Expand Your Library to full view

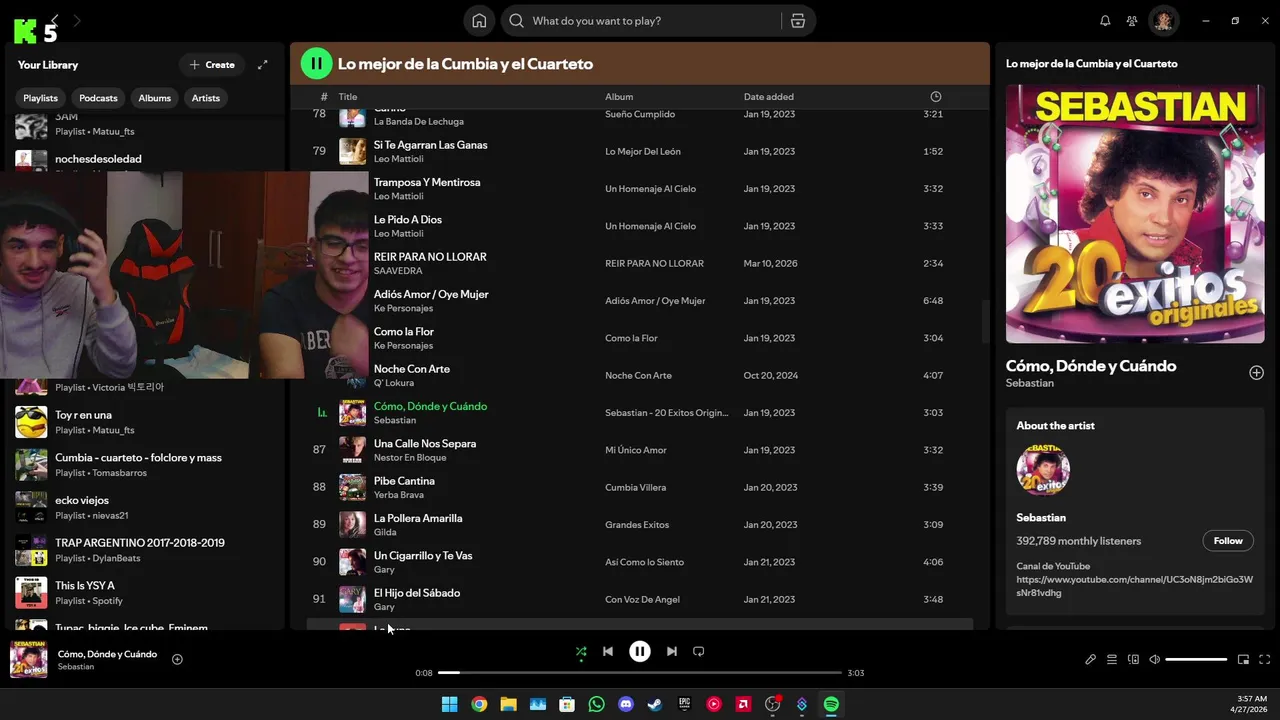tap(263, 65)
